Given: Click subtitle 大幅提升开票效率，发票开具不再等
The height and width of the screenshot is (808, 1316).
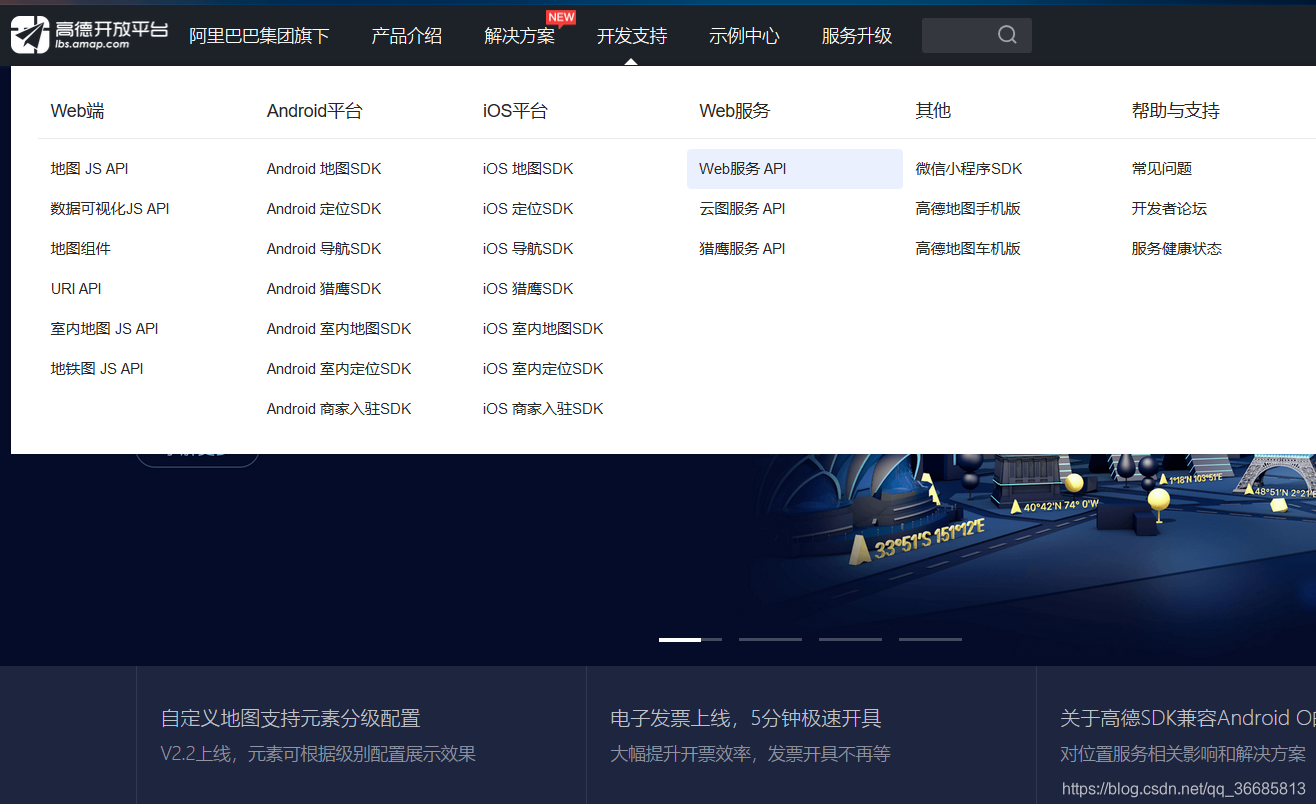Looking at the screenshot, I should pyautogui.click(x=750, y=754).
